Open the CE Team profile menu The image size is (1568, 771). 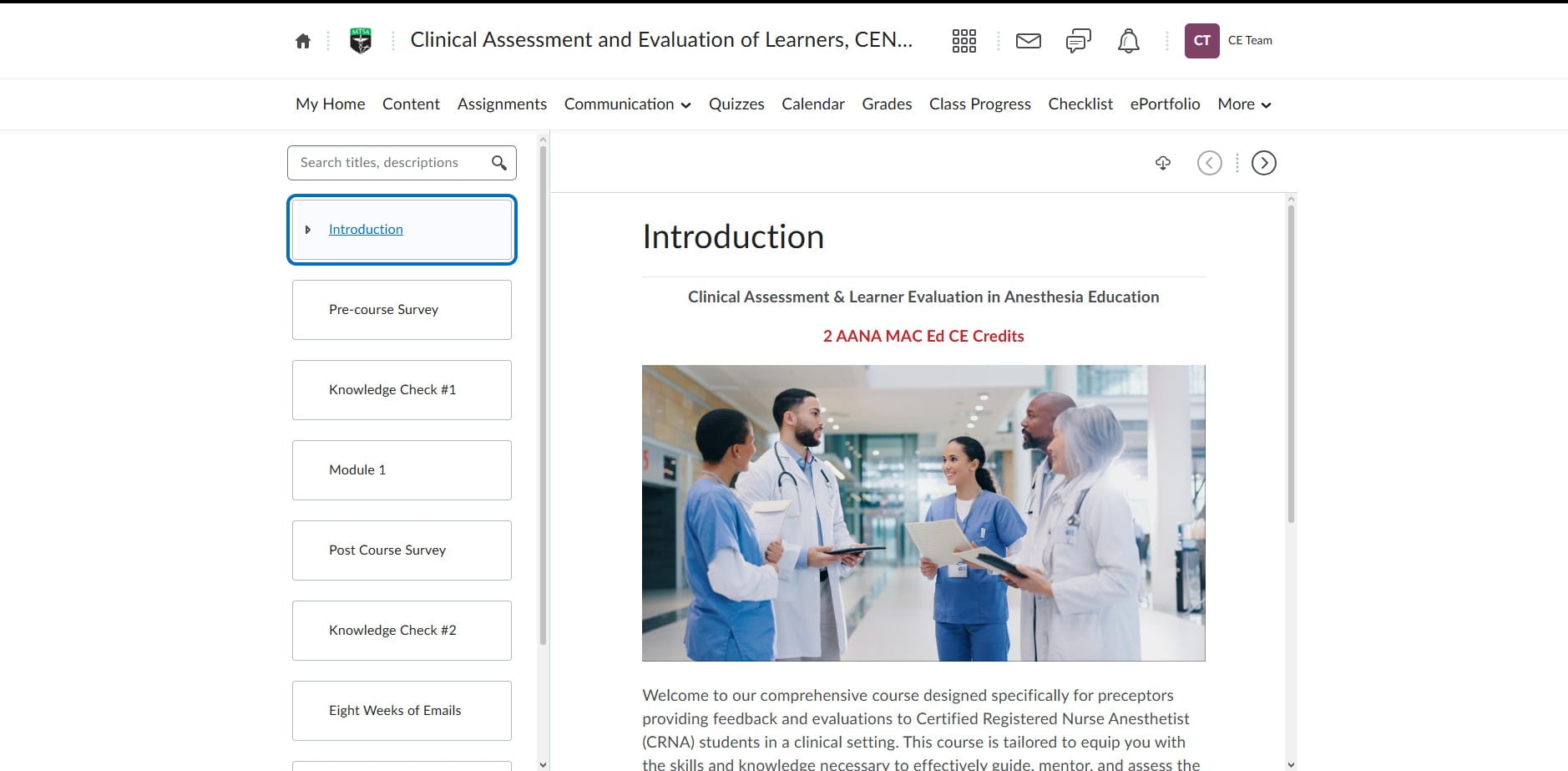coord(1228,40)
